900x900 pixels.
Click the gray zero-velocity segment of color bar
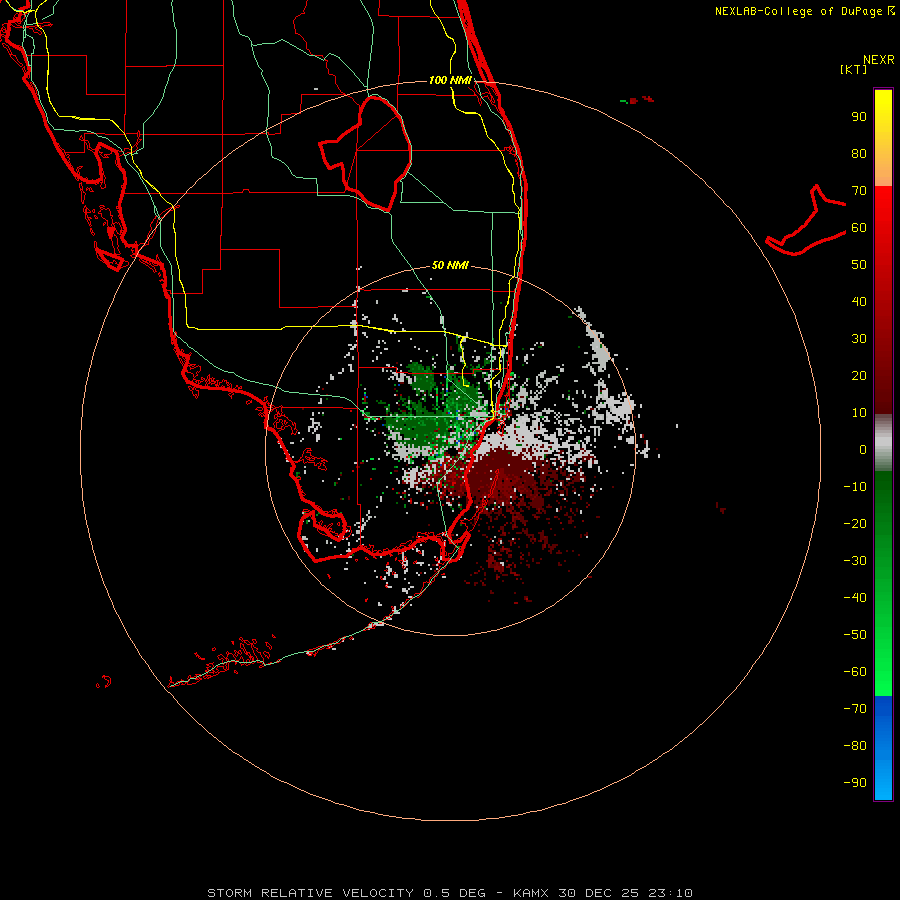883,443
